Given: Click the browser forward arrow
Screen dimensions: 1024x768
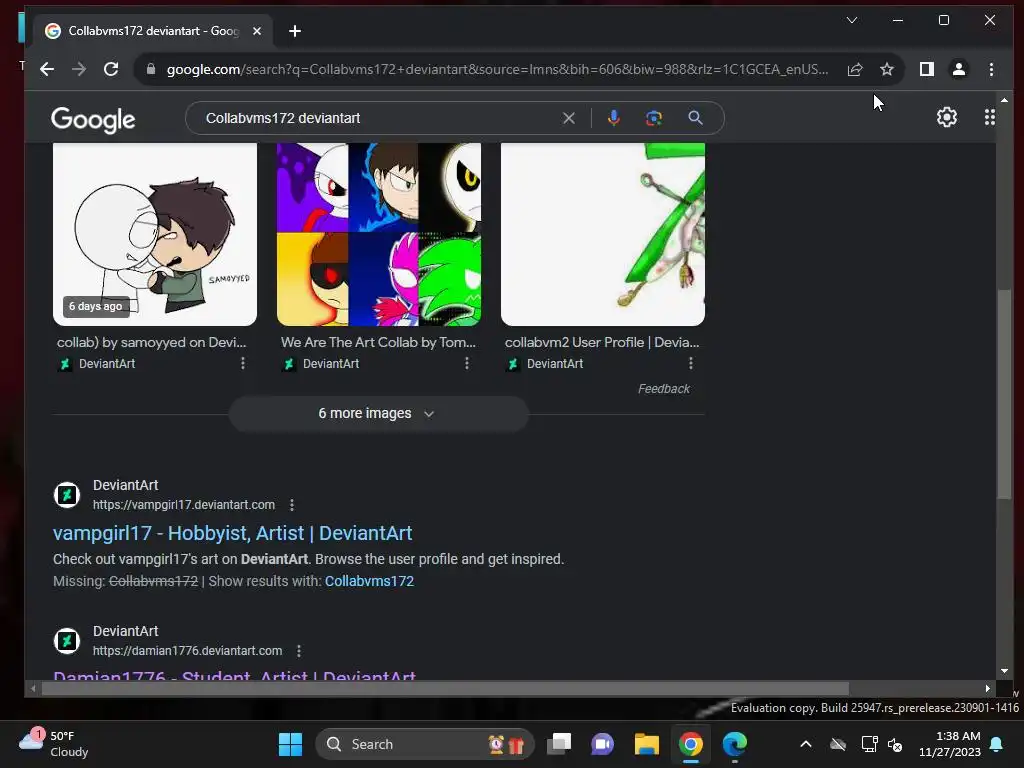Looking at the screenshot, I should click(x=79, y=69).
